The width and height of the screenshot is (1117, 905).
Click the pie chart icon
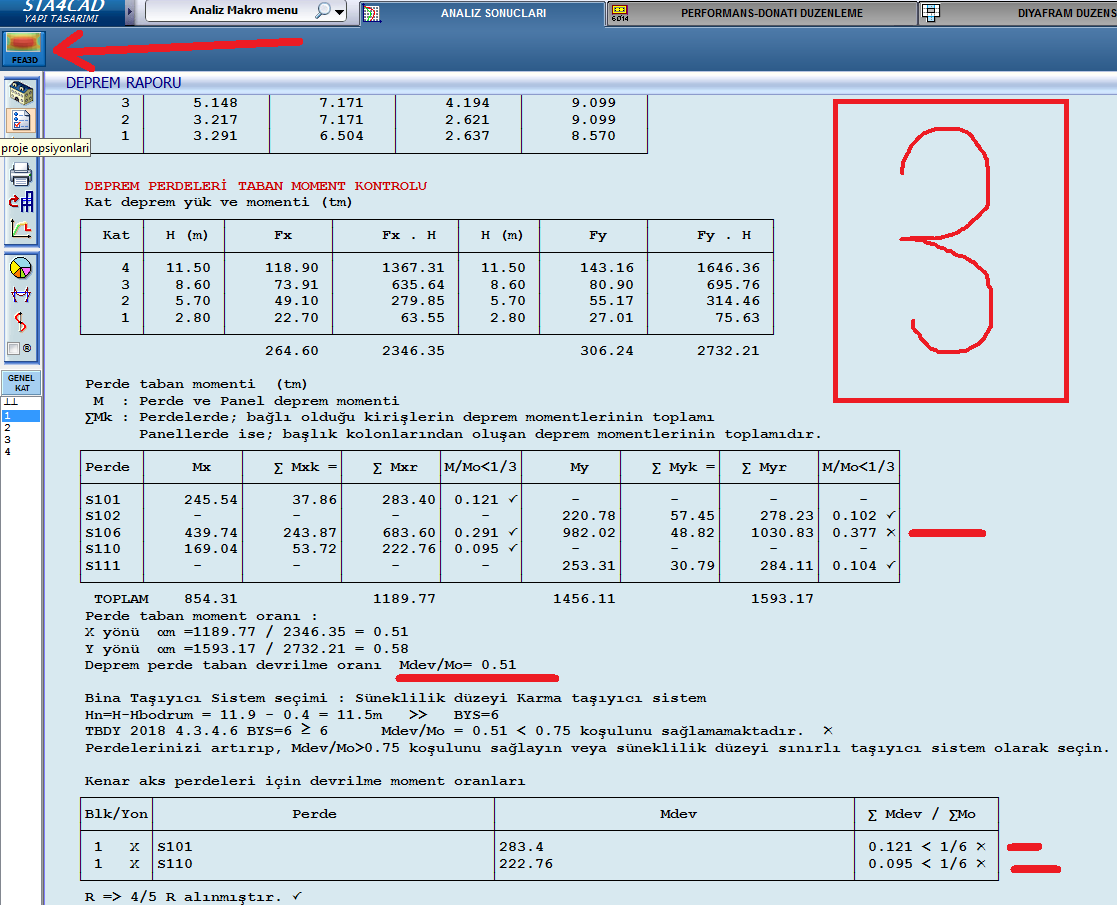(x=21, y=268)
